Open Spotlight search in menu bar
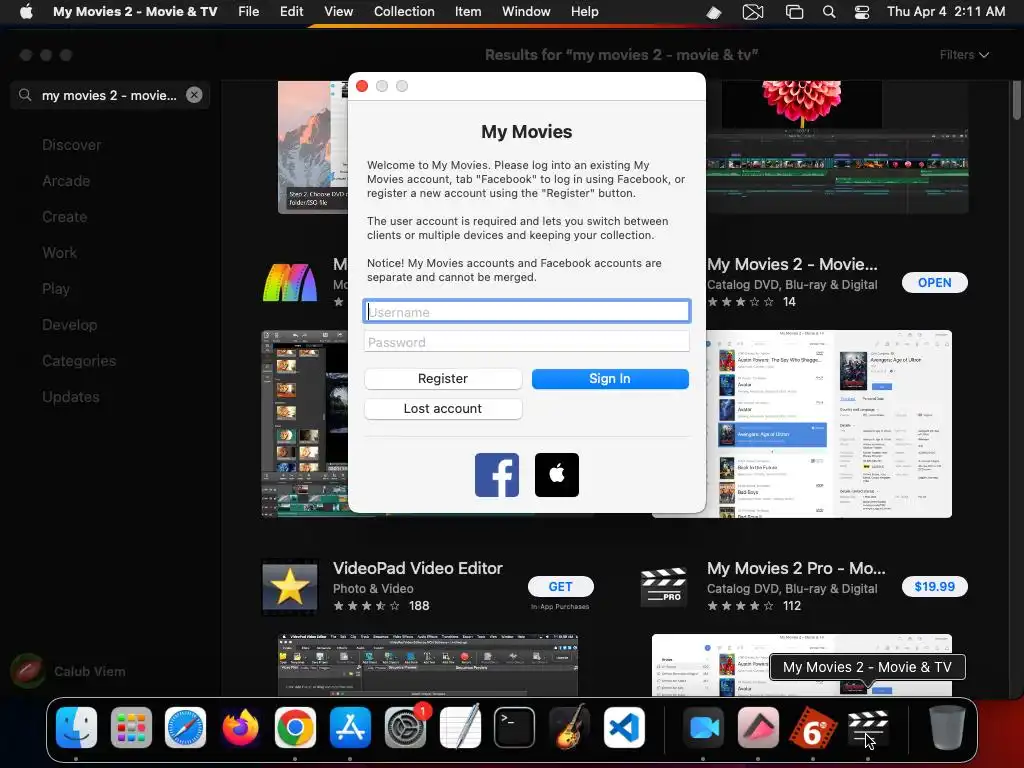 (829, 12)
